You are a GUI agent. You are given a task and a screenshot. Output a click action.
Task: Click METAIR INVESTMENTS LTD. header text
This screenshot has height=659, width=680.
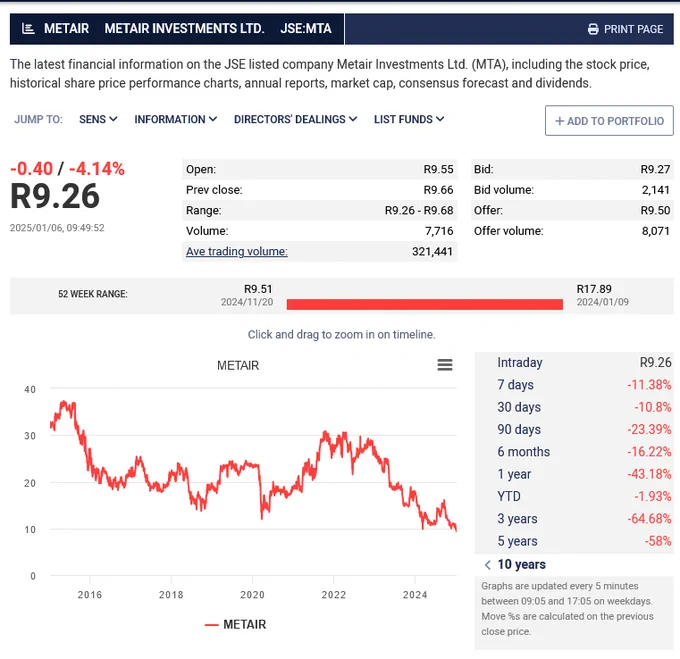184,29
